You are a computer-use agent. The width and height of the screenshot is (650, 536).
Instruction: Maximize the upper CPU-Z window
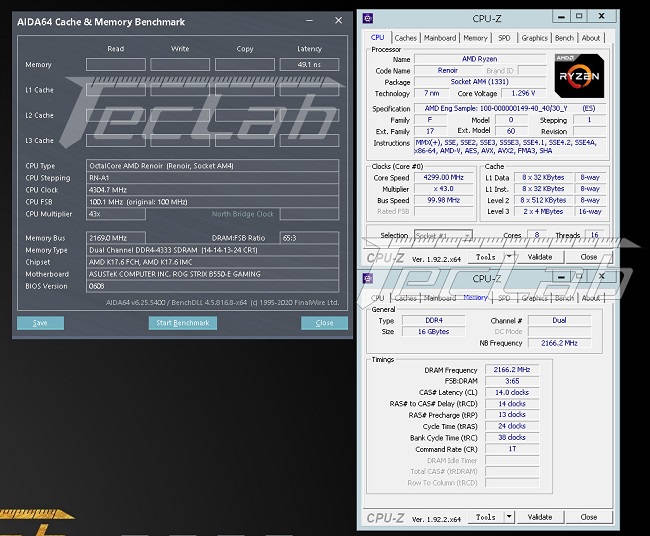tap(579, 16)
